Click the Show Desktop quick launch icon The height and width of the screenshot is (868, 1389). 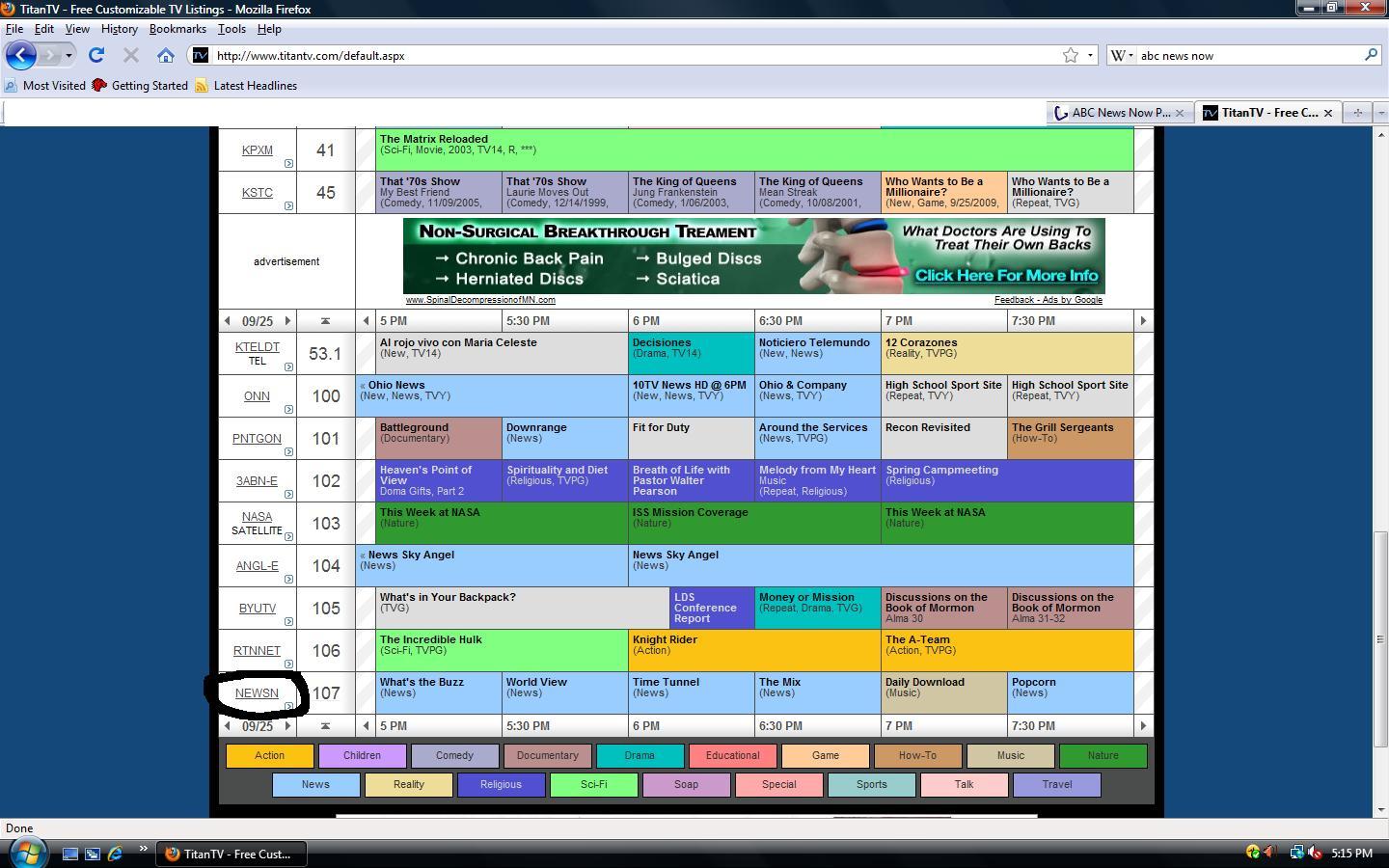[x=70, y=854]
